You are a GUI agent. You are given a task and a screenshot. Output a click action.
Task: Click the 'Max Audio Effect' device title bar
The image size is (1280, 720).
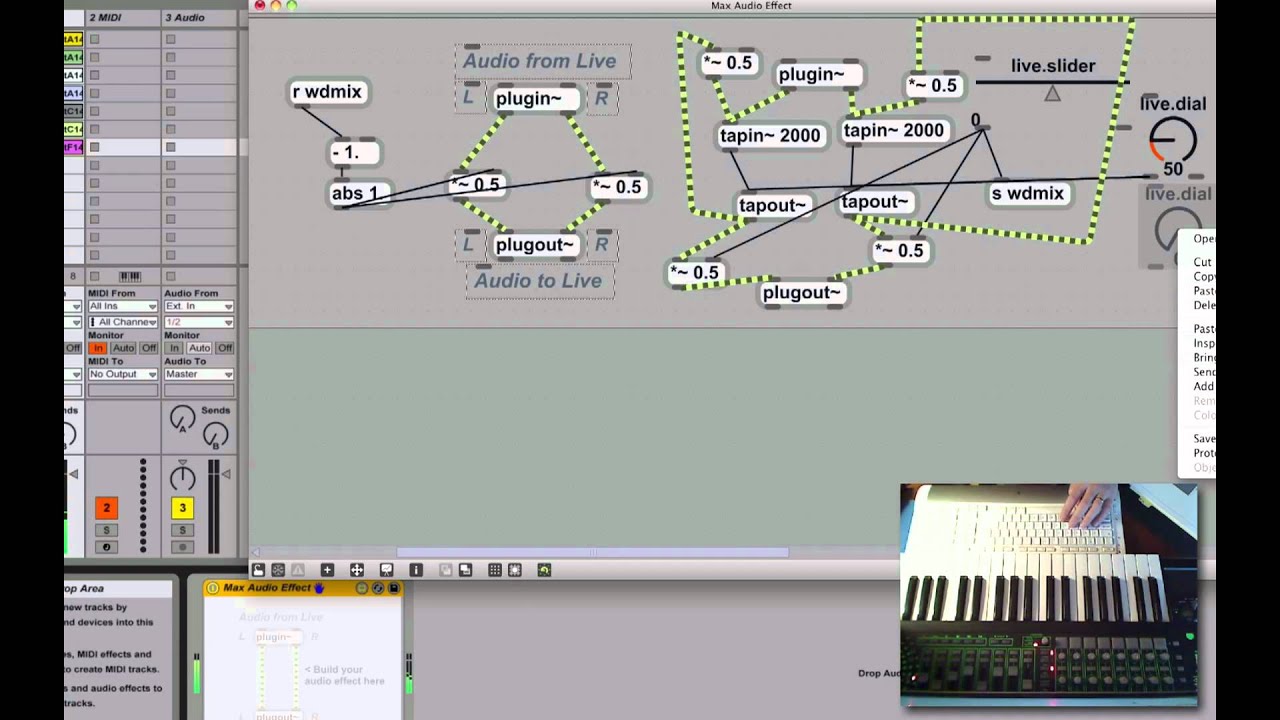(x=303, y=588)
